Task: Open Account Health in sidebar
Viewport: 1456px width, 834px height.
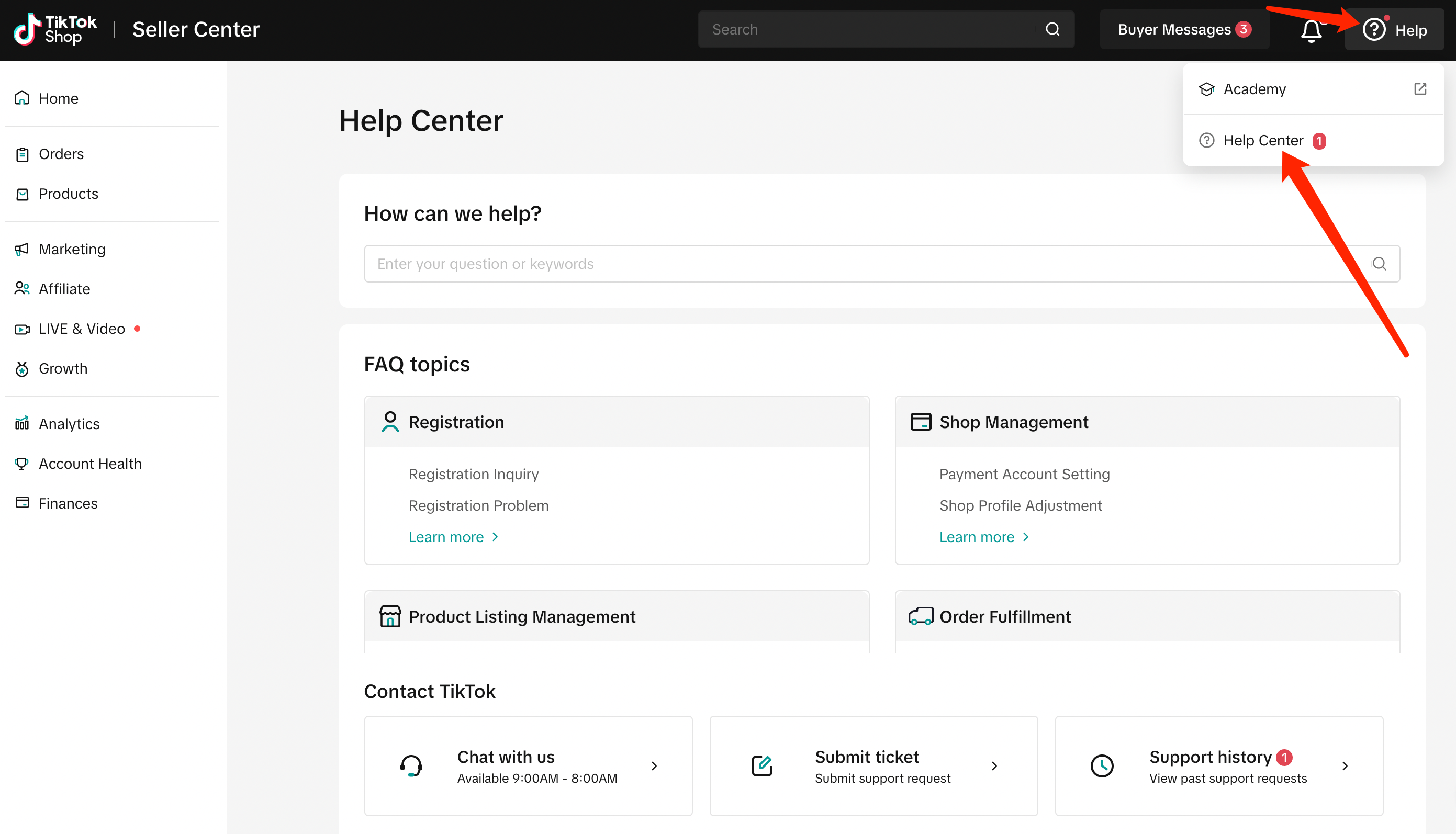Action: point(90,464)
